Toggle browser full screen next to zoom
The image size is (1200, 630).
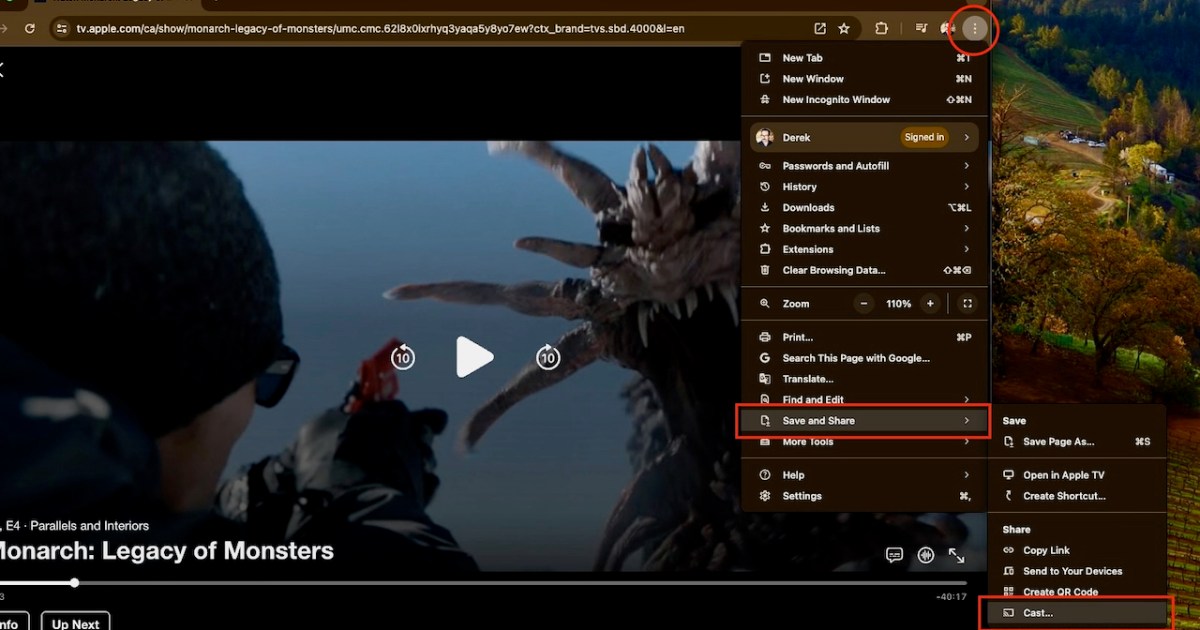[967, 304]
